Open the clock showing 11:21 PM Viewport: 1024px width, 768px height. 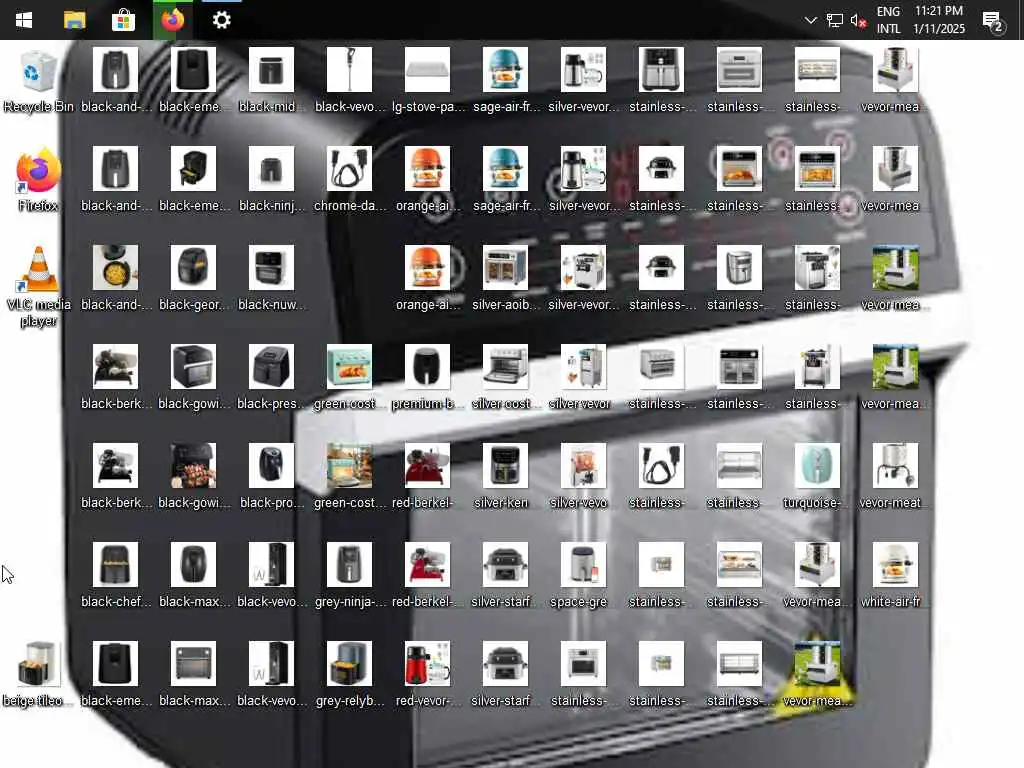click(938, 20)
